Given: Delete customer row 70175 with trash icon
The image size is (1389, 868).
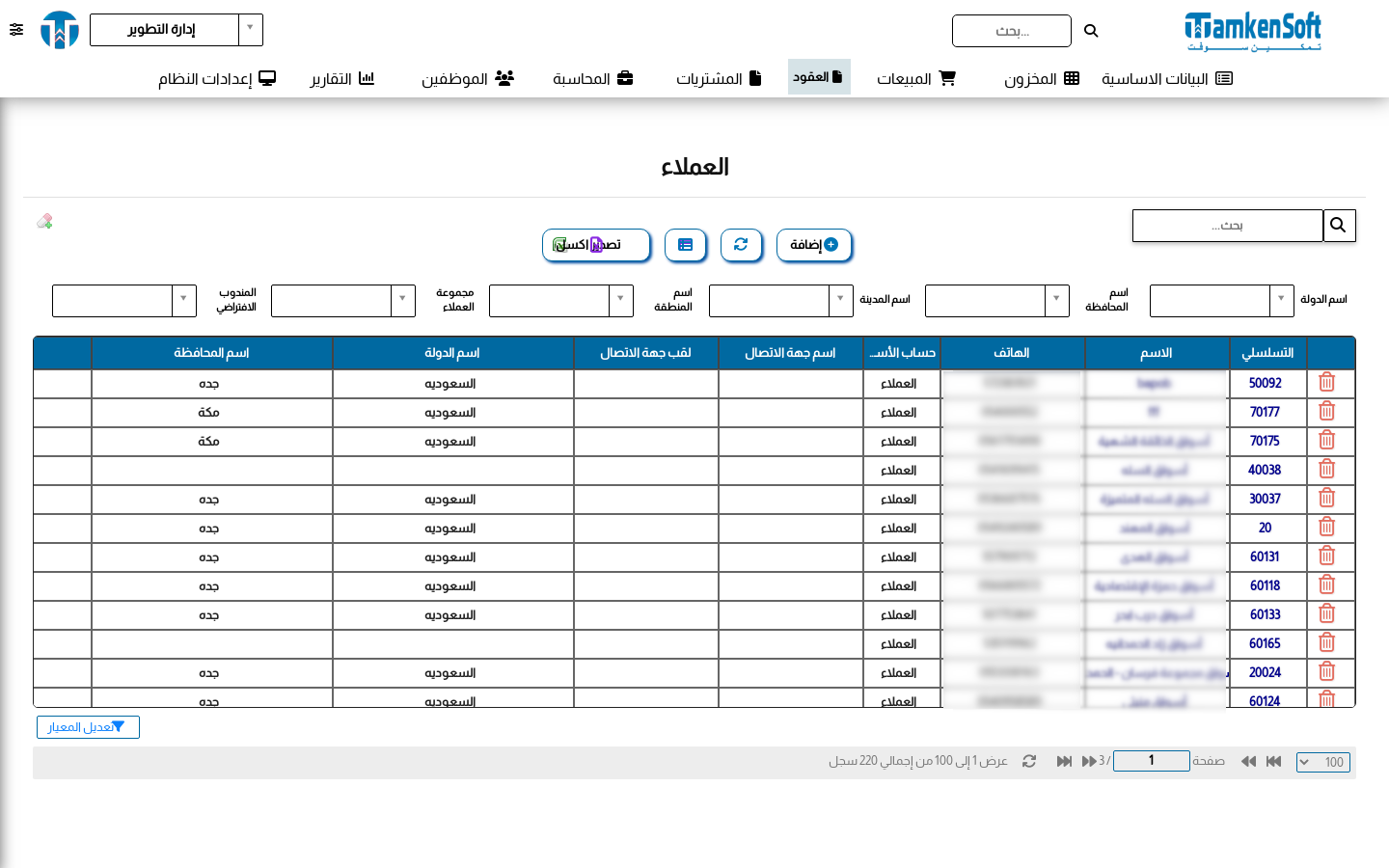Looking at the screenshot, I should (1327, 441).
